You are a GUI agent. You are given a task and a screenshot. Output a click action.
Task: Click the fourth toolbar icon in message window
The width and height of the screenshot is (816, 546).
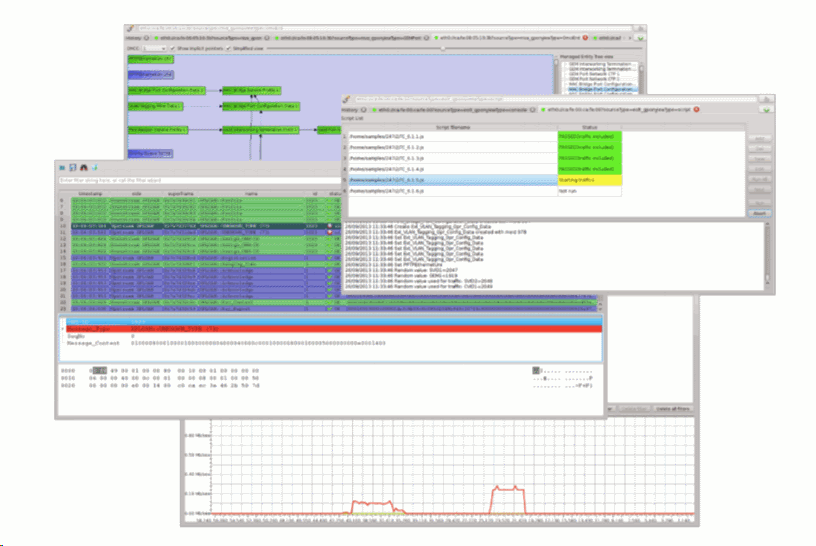coord(95,166)
